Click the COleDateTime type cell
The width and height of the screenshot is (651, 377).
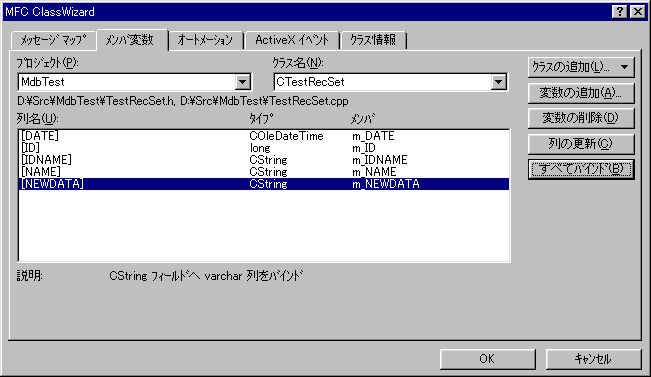click(286, 136)
